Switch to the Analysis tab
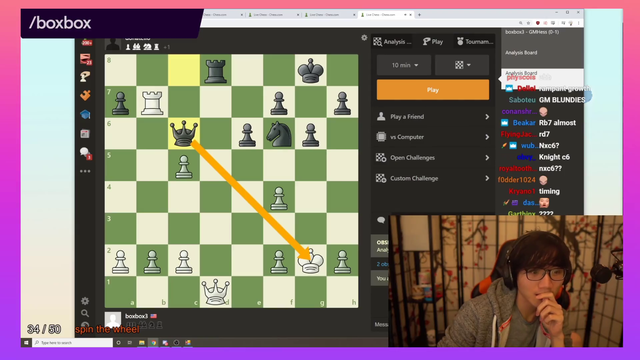Image resolution: width=640 pixels, height=360 pixels. [393, 42]
